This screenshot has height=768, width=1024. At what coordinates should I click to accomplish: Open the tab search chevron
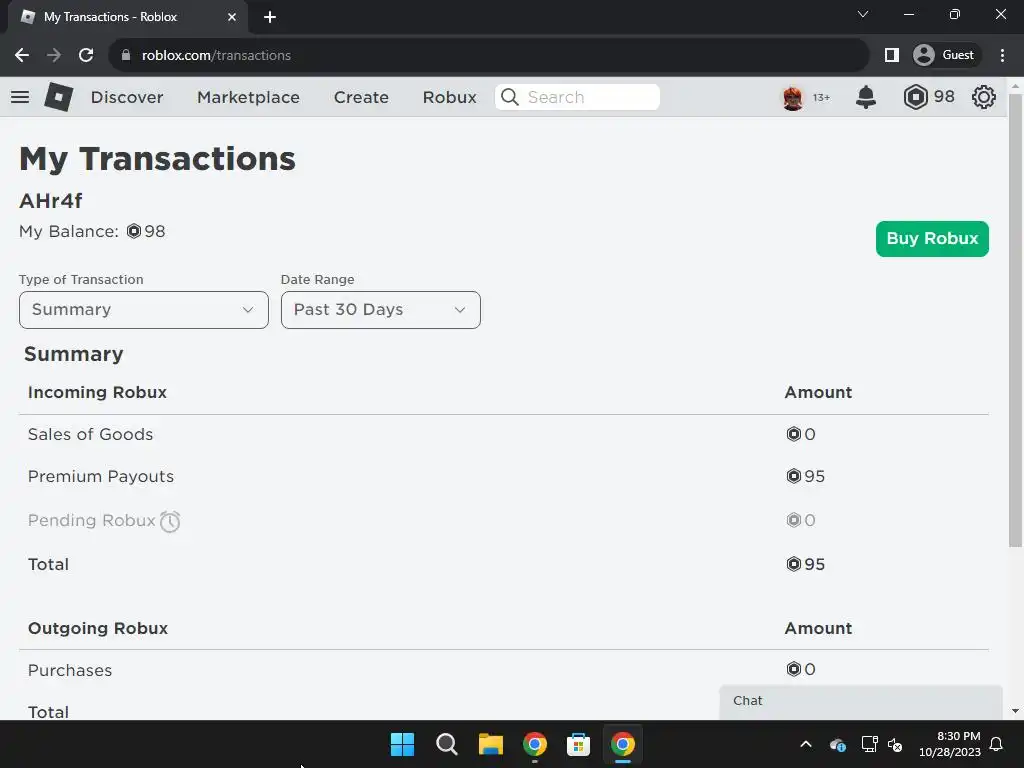[x=863, y=14]
